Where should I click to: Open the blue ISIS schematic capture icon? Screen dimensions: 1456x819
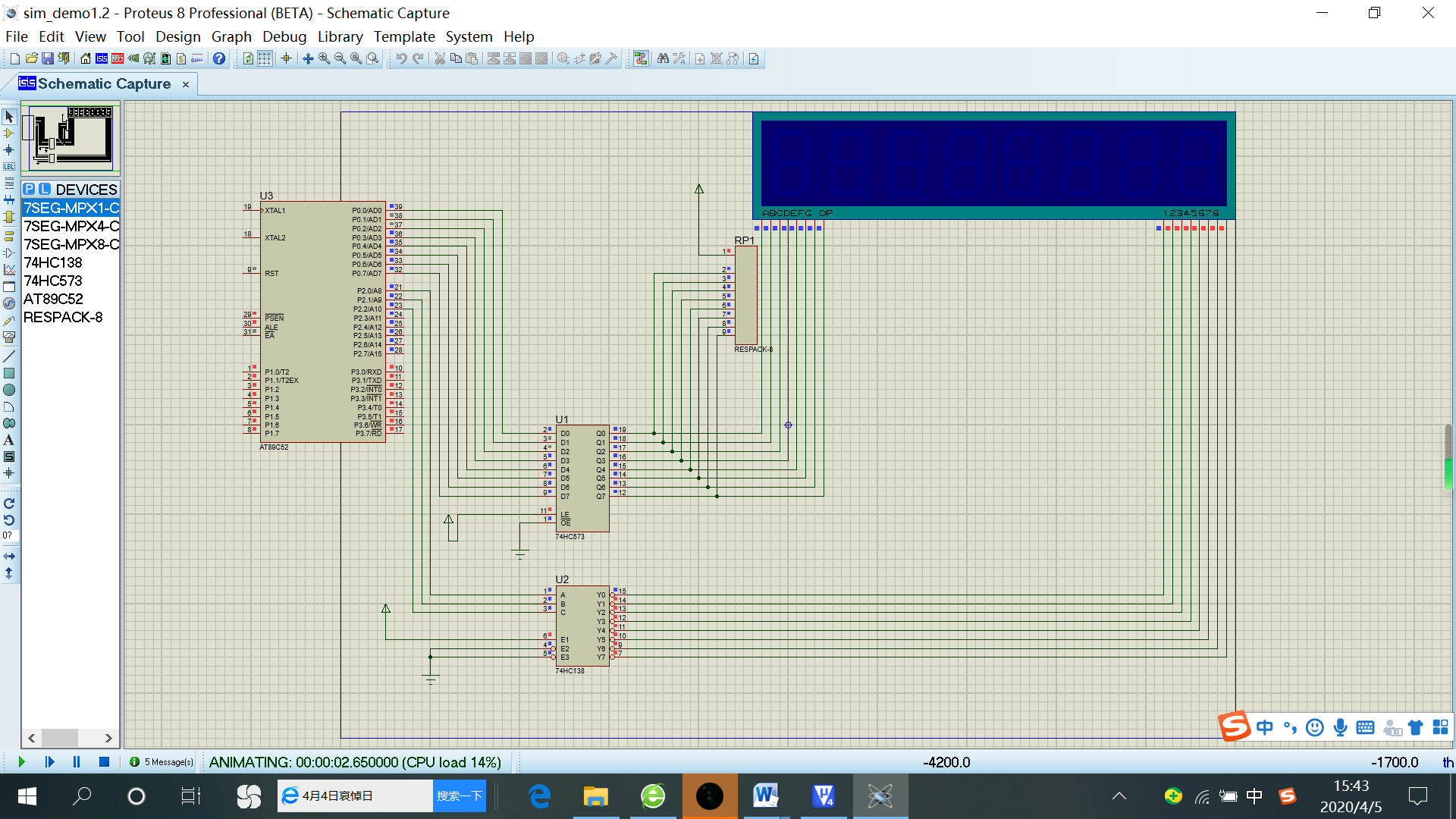click(x=101, y=58)
